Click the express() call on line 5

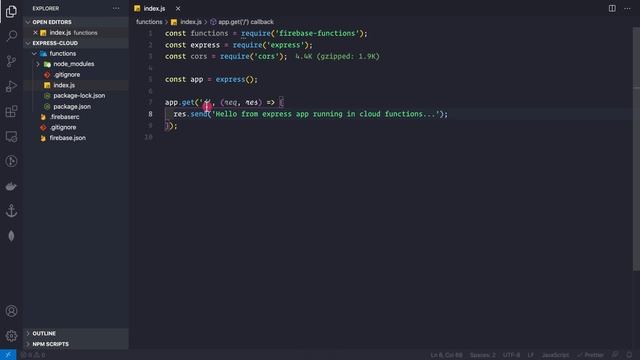coord(234,80)
